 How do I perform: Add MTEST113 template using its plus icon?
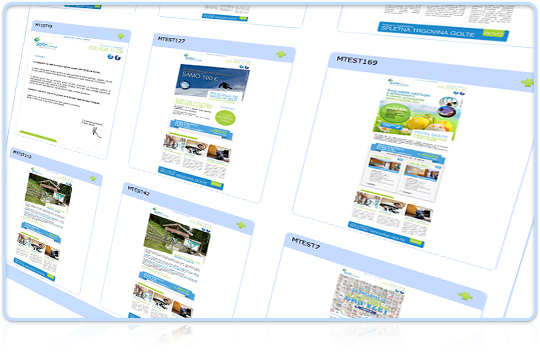pyautogui.click(x=93, y=178)
